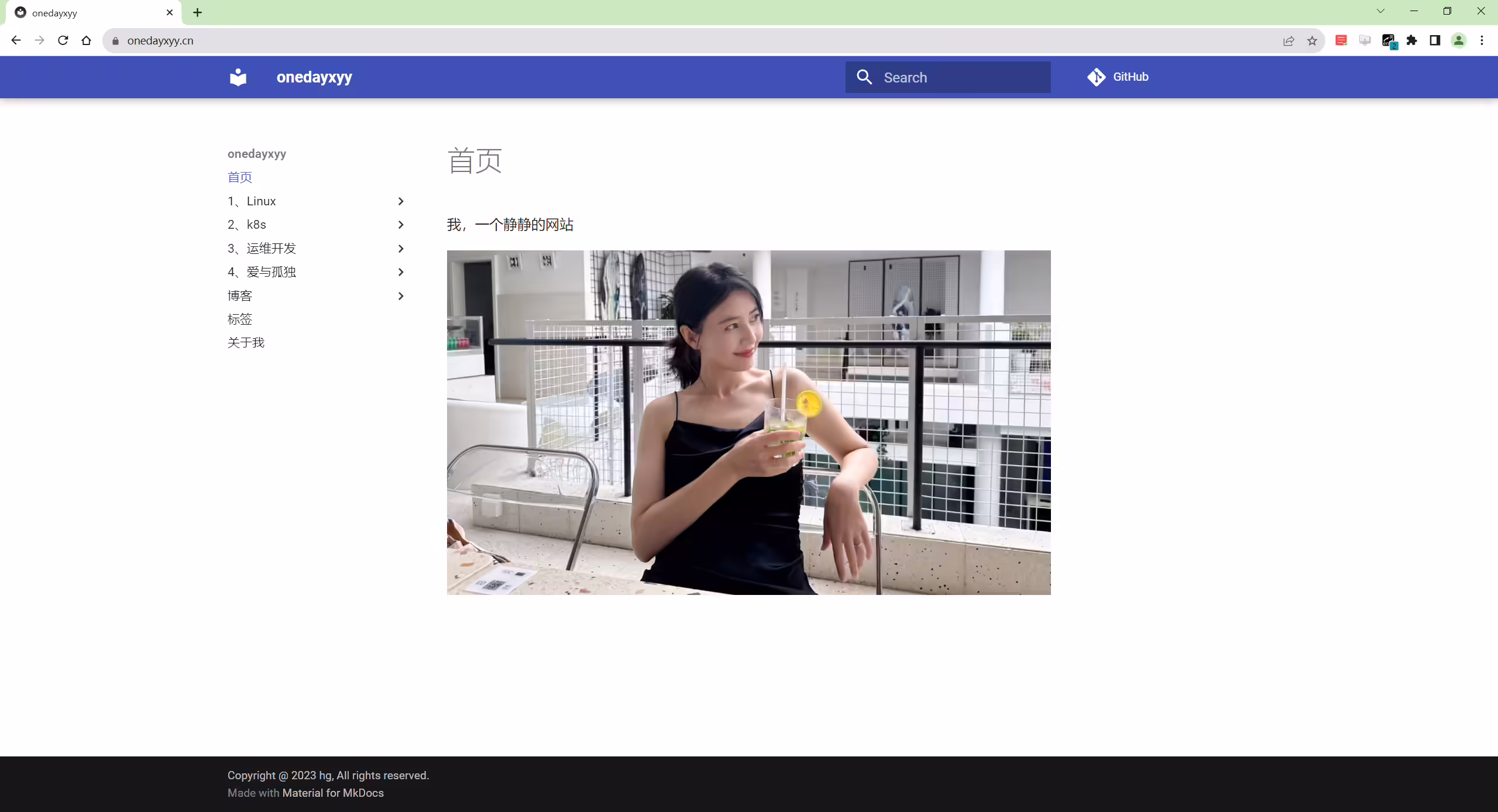
Task: Reload the page with refresh icon
Action: [63, 40]
